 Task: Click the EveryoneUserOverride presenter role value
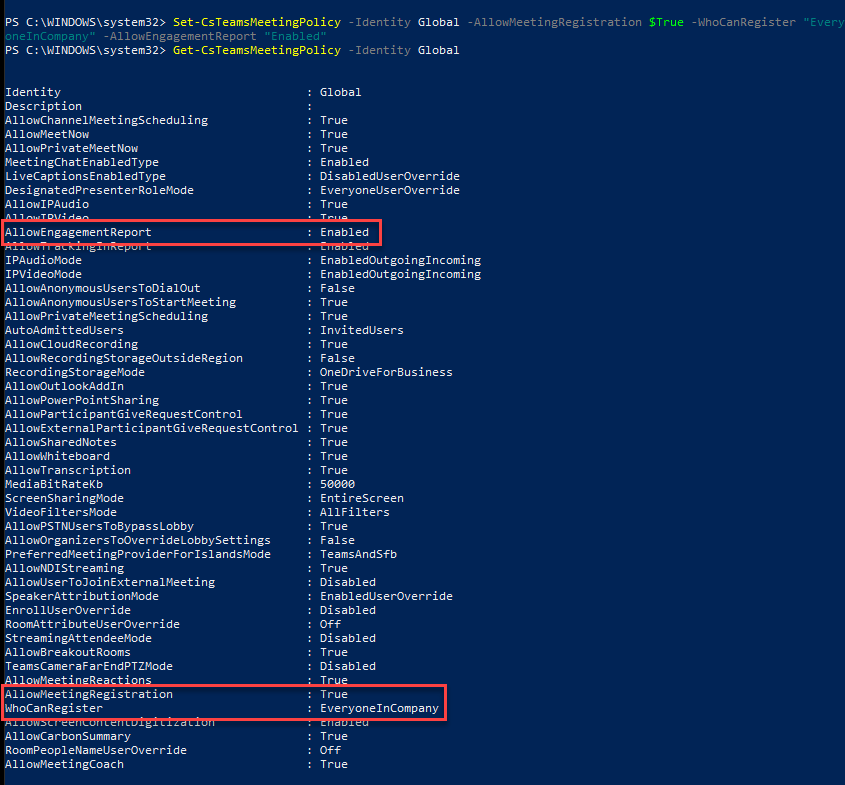[x=390, y=190]
